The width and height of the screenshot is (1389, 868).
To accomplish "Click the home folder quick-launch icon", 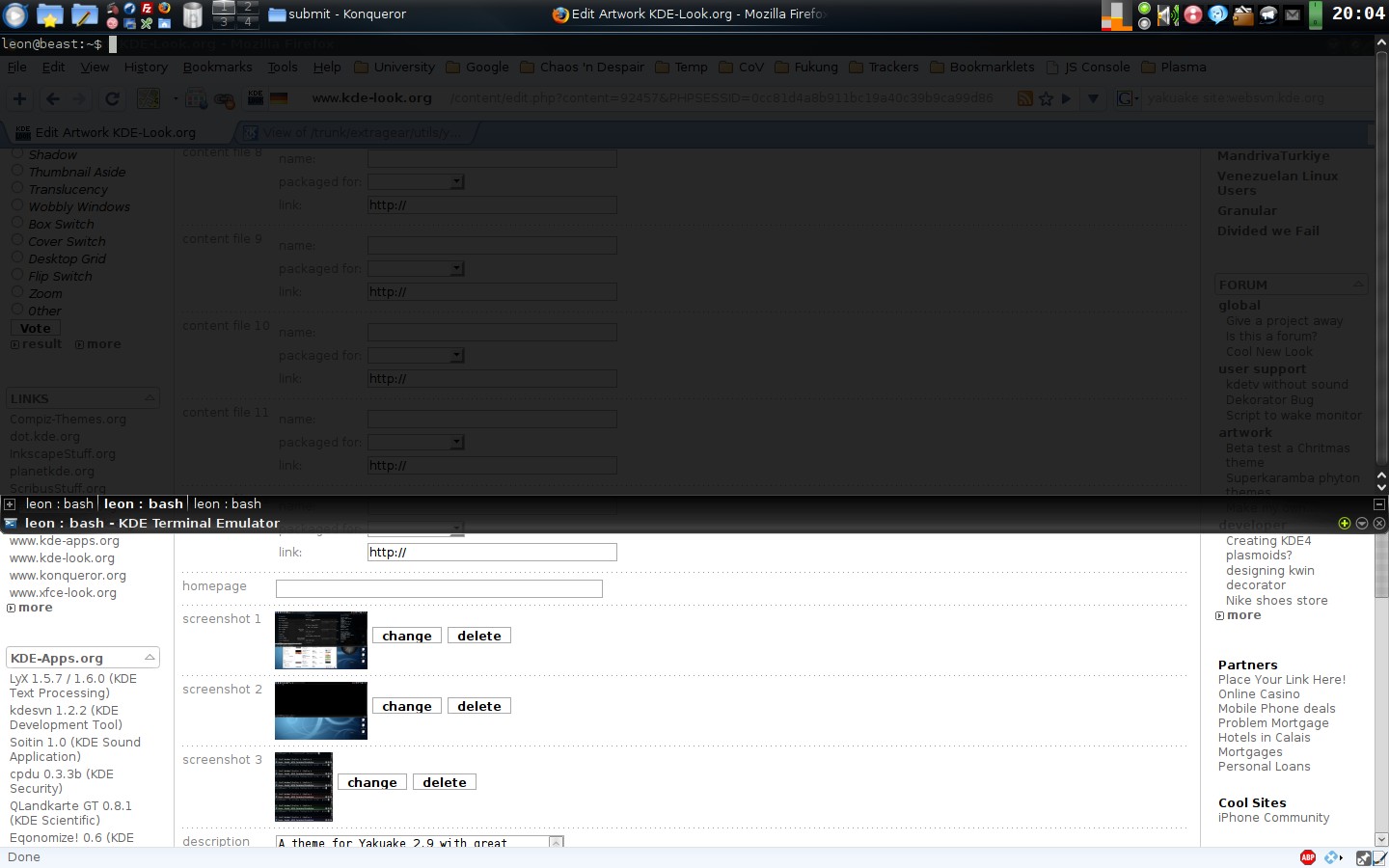I will point(164,23).
